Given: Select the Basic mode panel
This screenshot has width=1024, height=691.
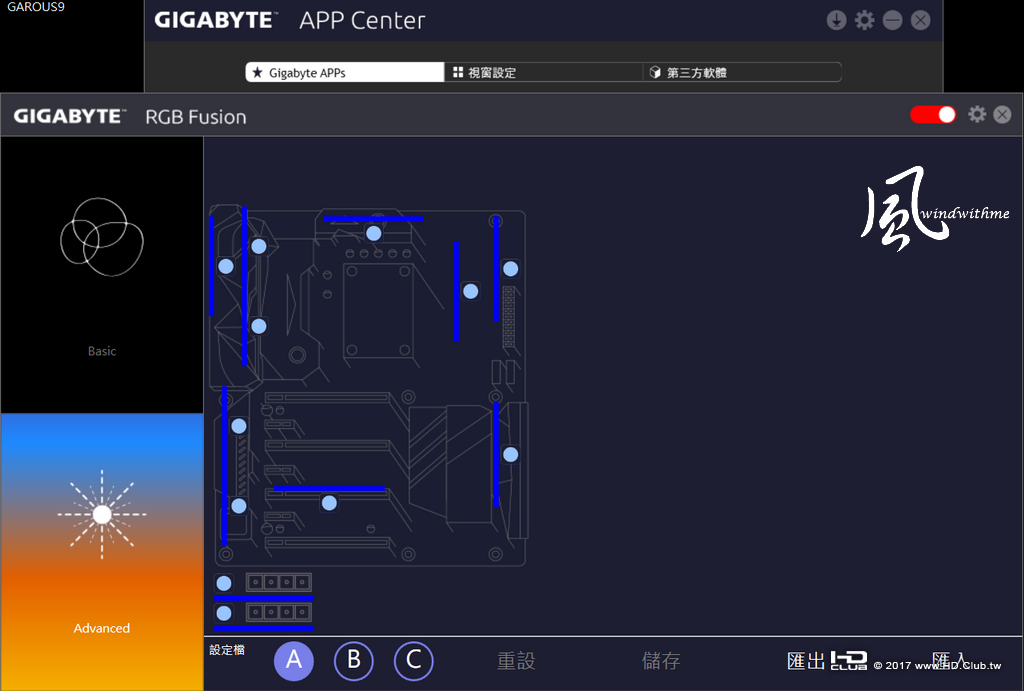Looking at the screenshot, I should click(x=102, y=275).
